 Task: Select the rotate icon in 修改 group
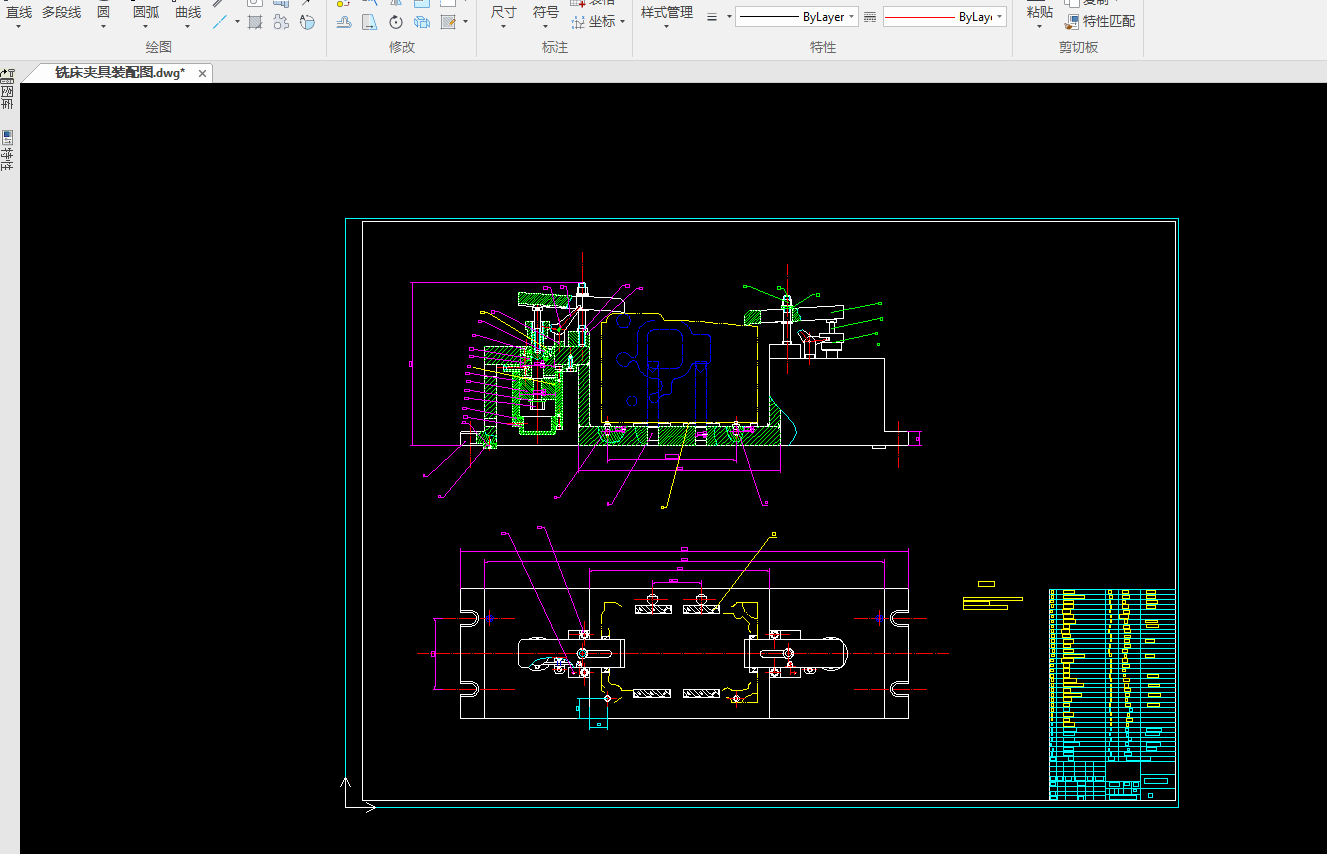point(396,22)
